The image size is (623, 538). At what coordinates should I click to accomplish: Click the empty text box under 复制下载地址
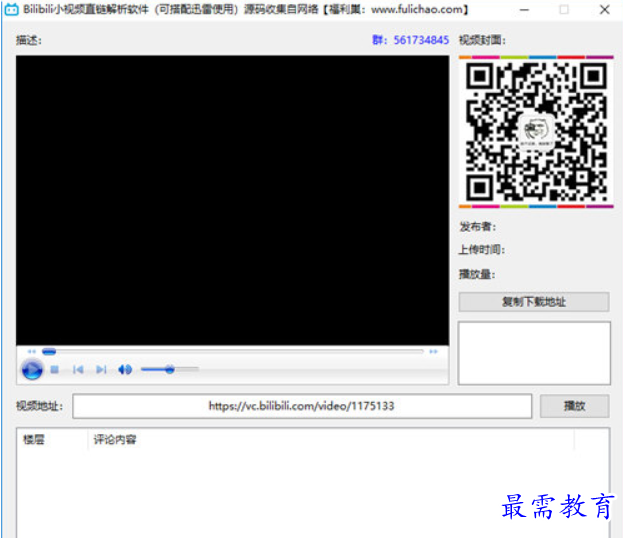(x=534, y=353)
